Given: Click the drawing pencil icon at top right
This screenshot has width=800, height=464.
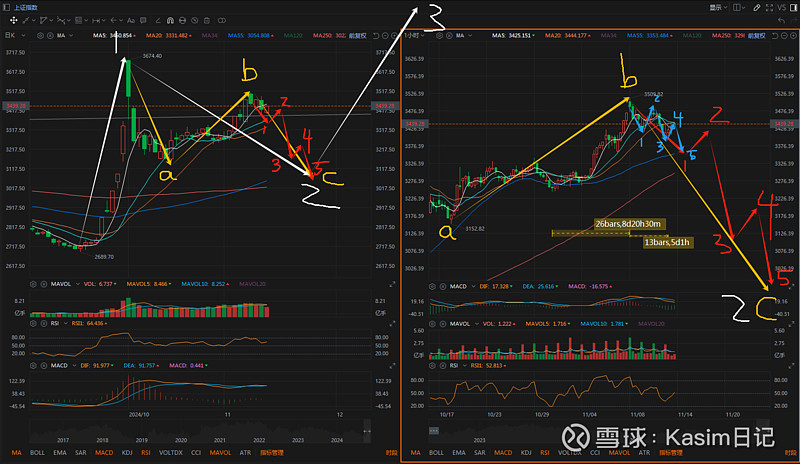Looking at the screenshot, I should (757, 7).
